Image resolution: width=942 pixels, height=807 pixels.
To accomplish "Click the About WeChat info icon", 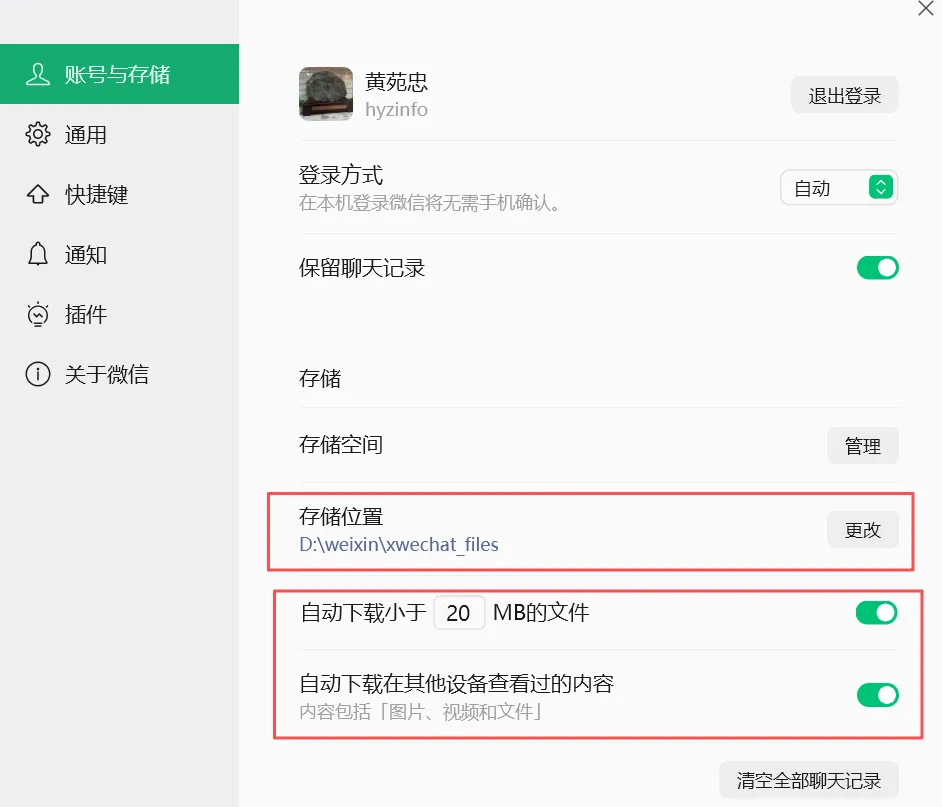I will pos(37,374).
